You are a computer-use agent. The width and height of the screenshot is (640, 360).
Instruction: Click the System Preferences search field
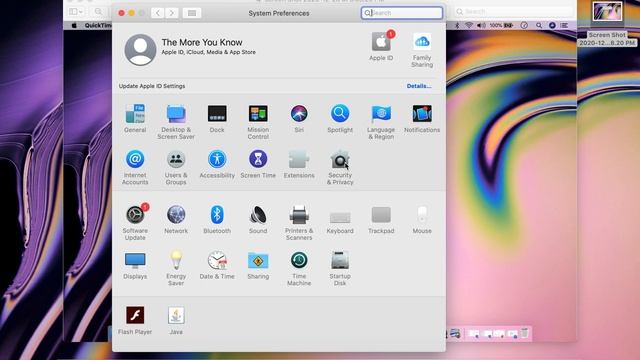(x=402, y=13)
